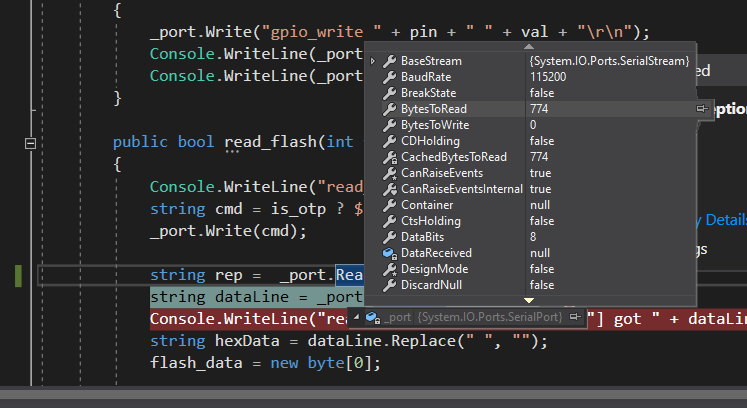Expand the BaseStream property node

pos(373,61)
